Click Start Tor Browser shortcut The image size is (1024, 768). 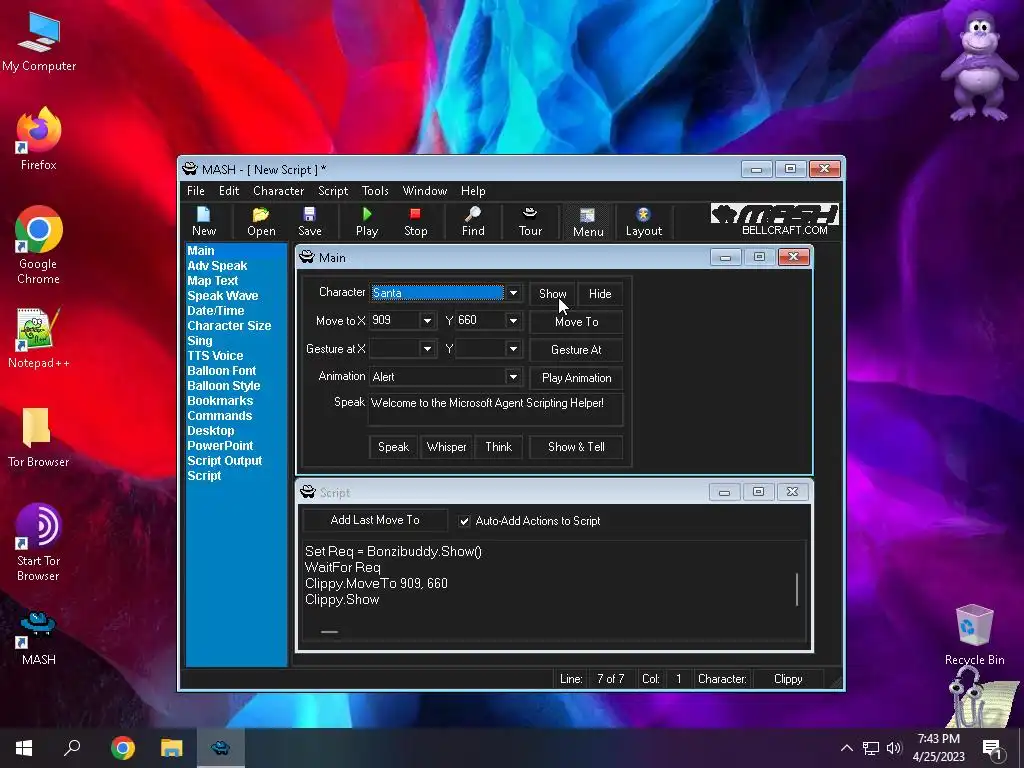coord(39,543)
